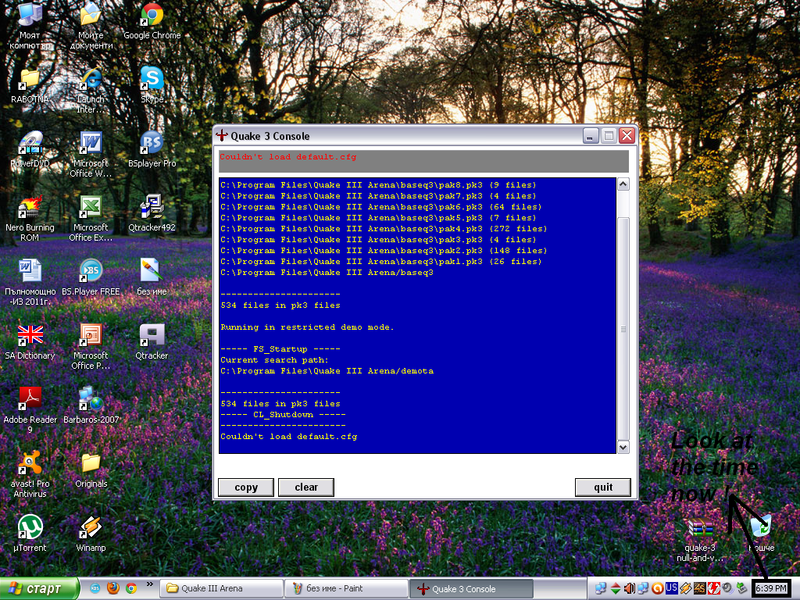Screen dimensions: 800x600
Task: Switch to the без име - Paint taskbar window
Action: pos(346,589)
